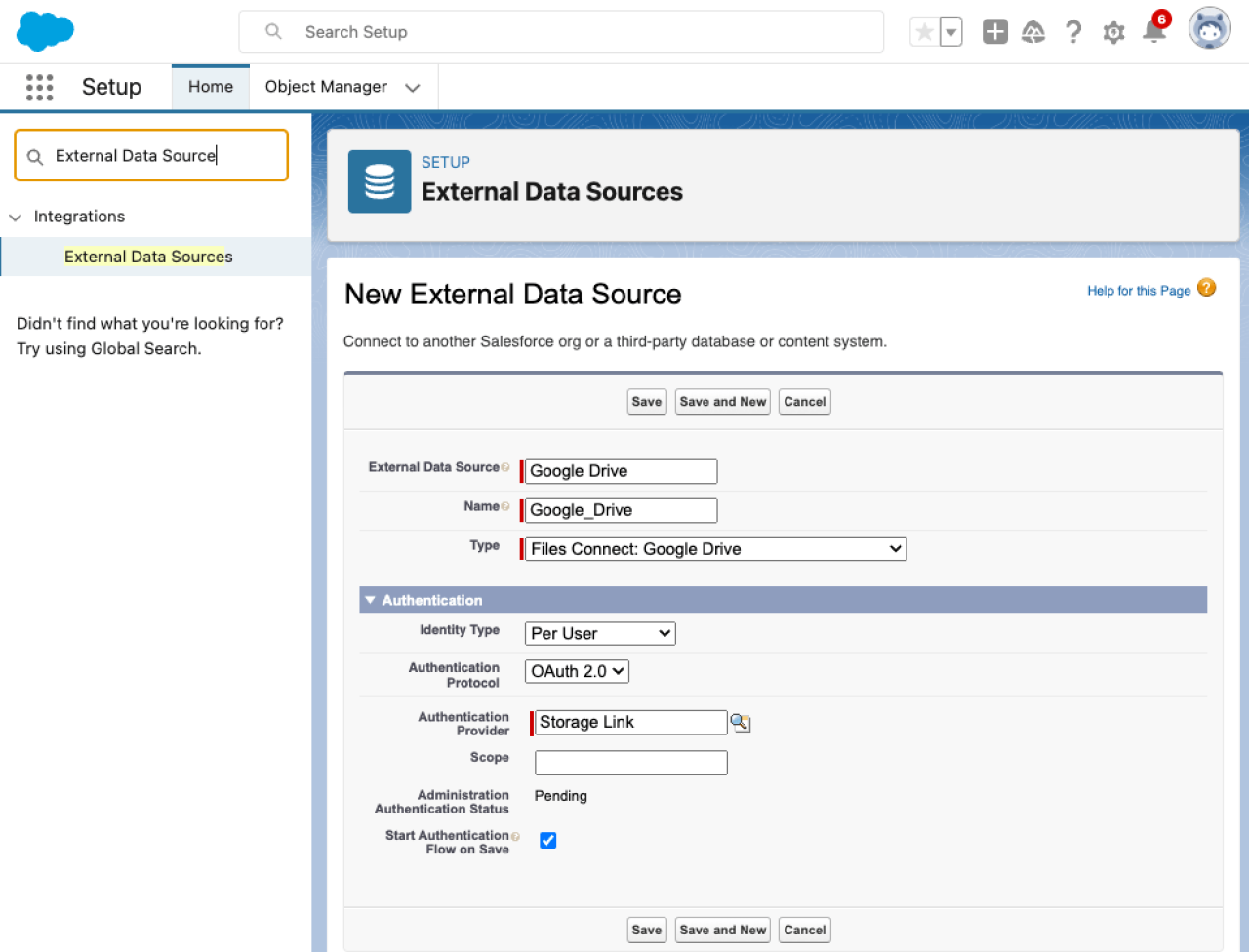Click the top Save and New button

click(x=723, y=402)
